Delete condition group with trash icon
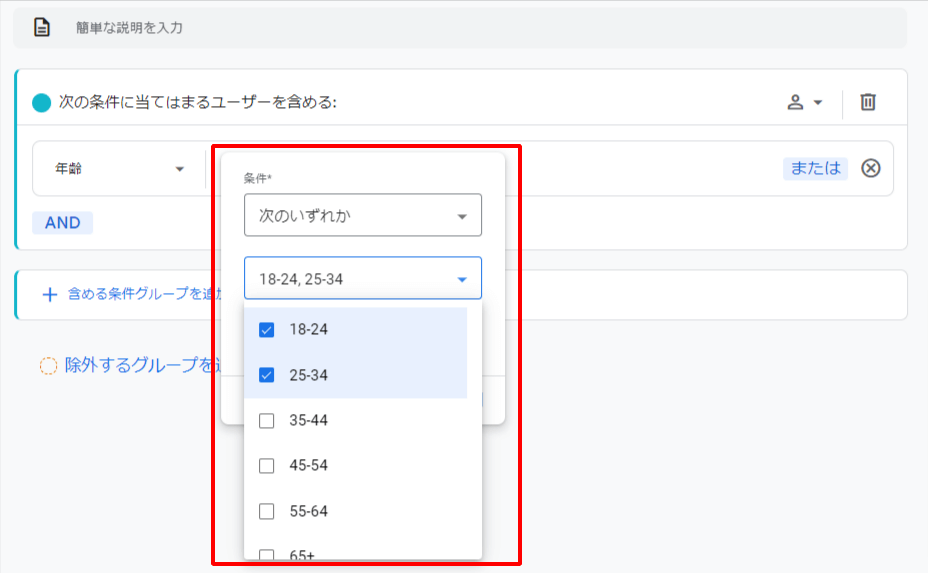 (x=868, y=102)
